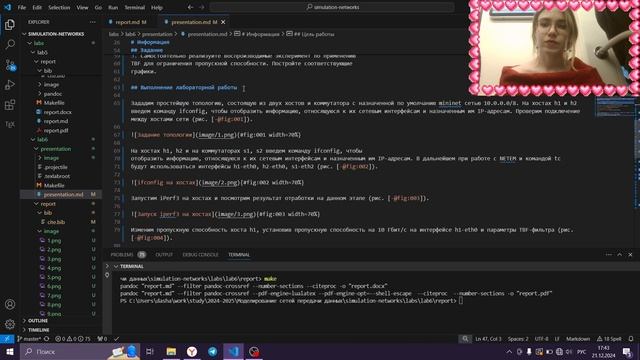Open the Run and Debug view
The height and width of the screenshot is (360, 640).
coord(10,84)
